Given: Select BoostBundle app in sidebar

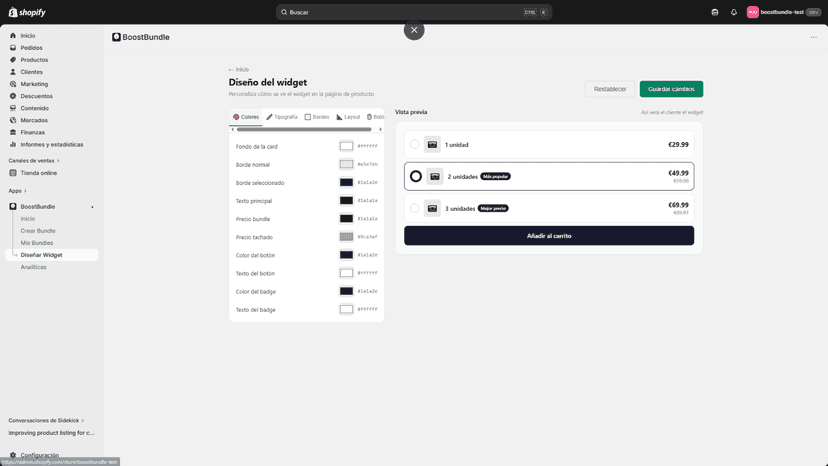Looking at the screenshot, I should tap(37, 207).
